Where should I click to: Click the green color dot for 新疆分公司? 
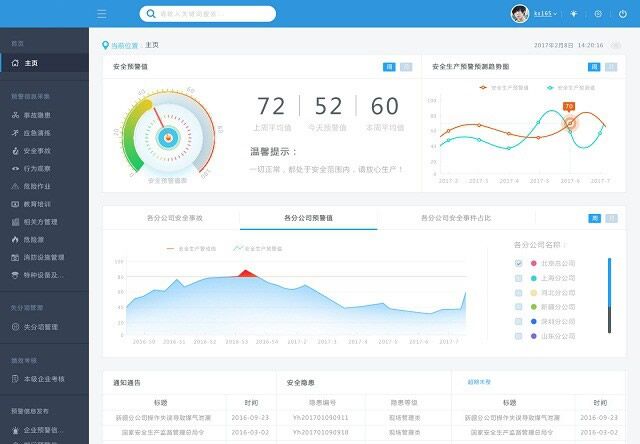coord(533,307)
